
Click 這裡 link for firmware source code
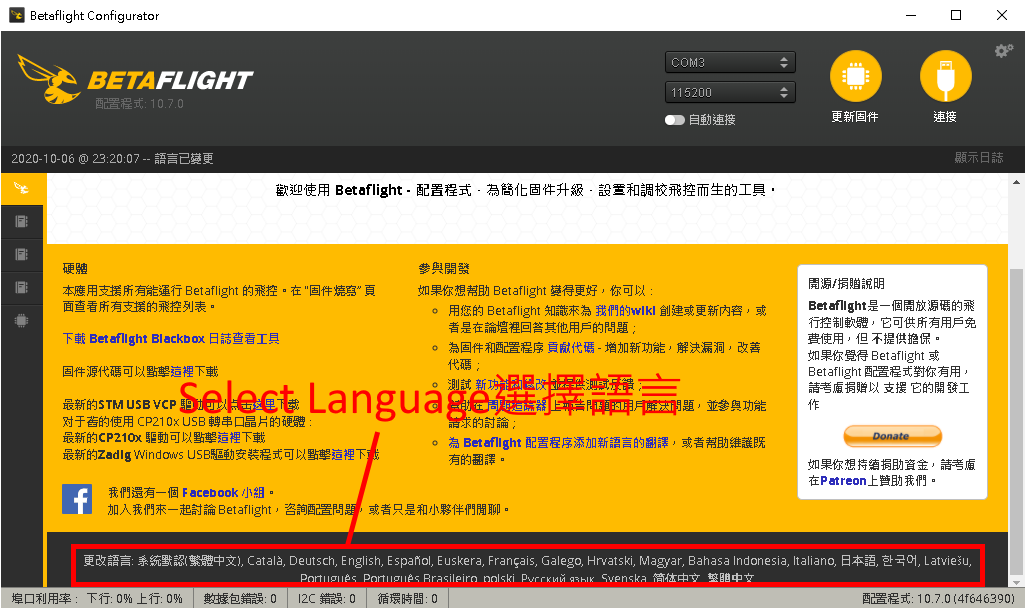coord(182,372)
